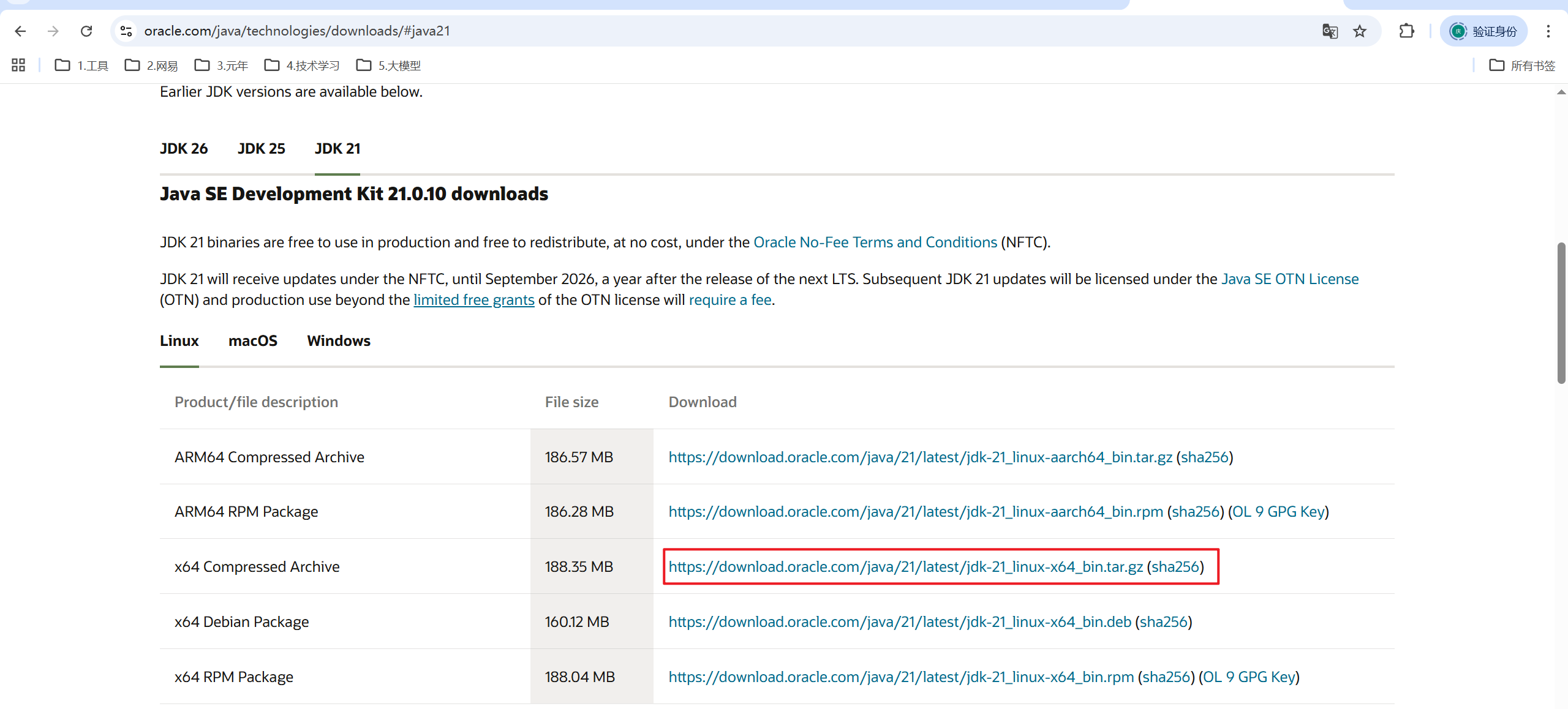
Task: Open the 1.工具 bookmark folder
Action: click(81, 65)
